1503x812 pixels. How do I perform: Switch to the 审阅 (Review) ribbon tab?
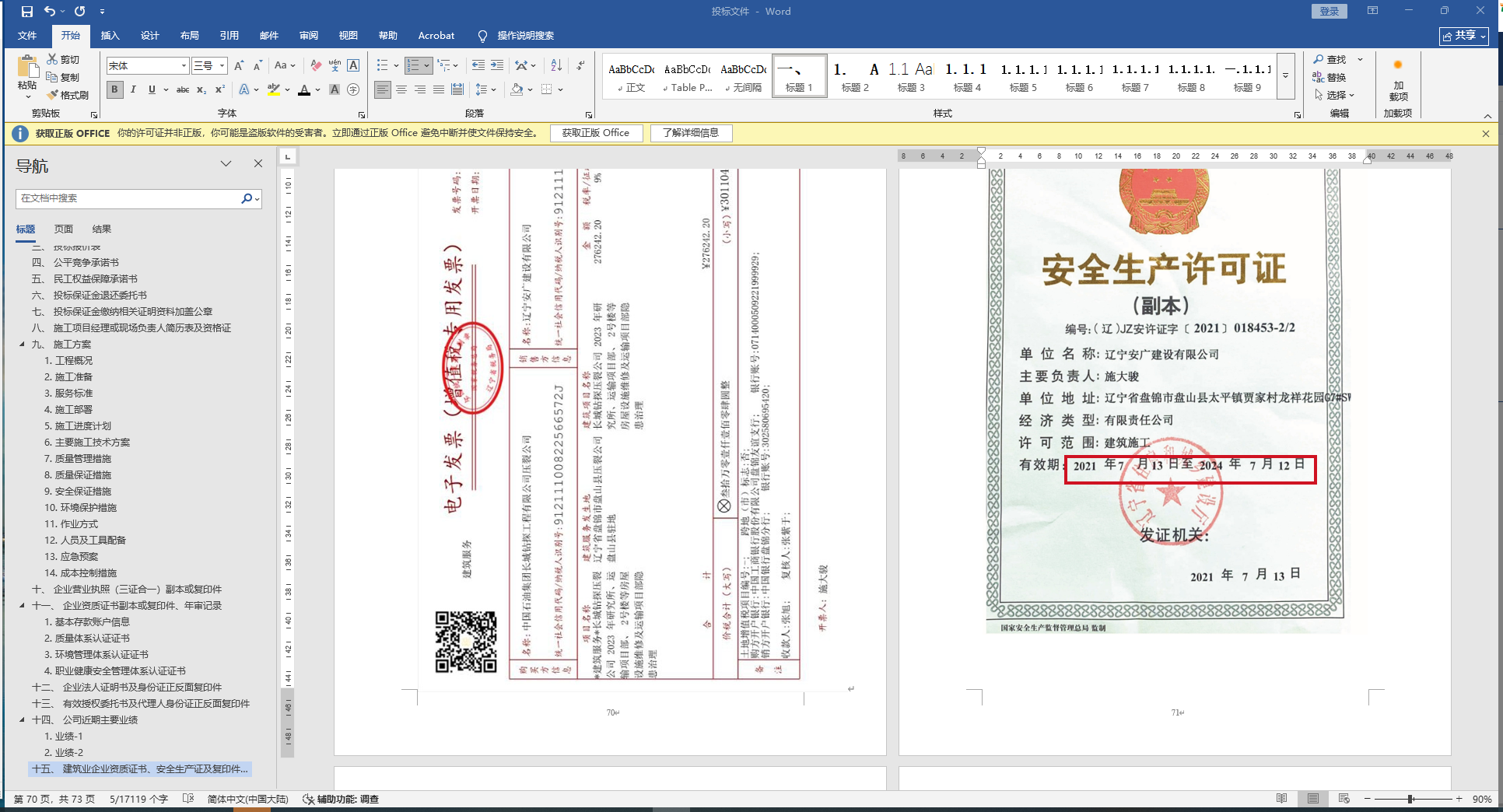click(x=309, y=36)
